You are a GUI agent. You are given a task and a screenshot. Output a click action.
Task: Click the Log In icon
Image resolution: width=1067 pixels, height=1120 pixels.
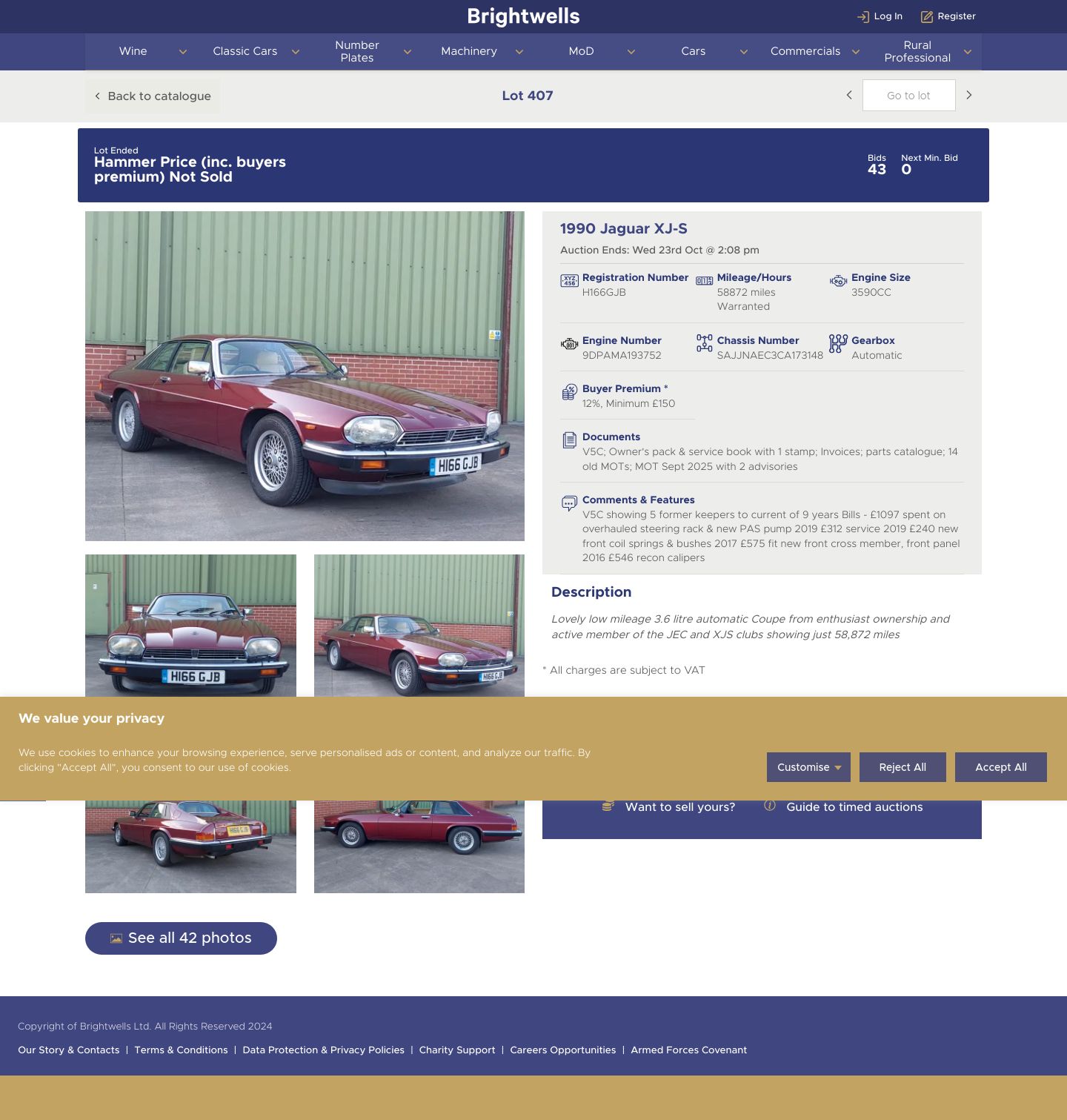(862, 16)
